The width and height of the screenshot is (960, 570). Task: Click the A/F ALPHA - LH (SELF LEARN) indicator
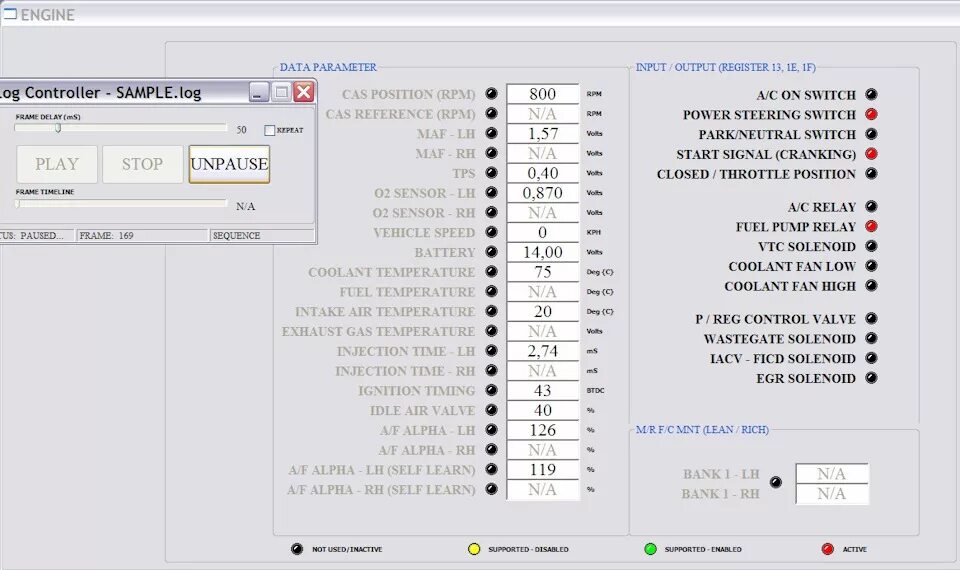492,469
